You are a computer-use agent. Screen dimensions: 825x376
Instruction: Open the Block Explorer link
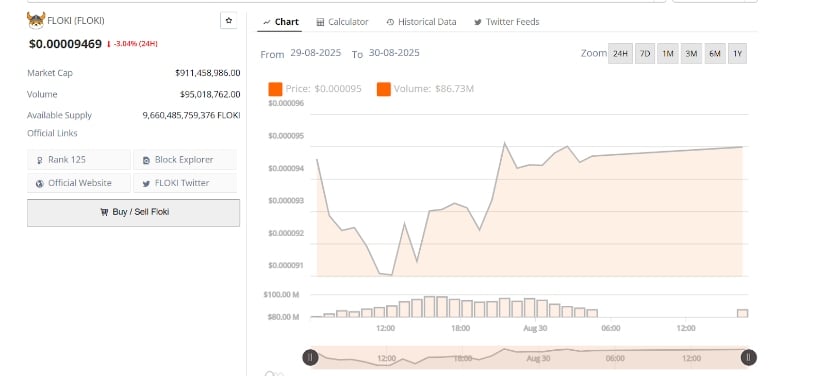click(185, 160)
